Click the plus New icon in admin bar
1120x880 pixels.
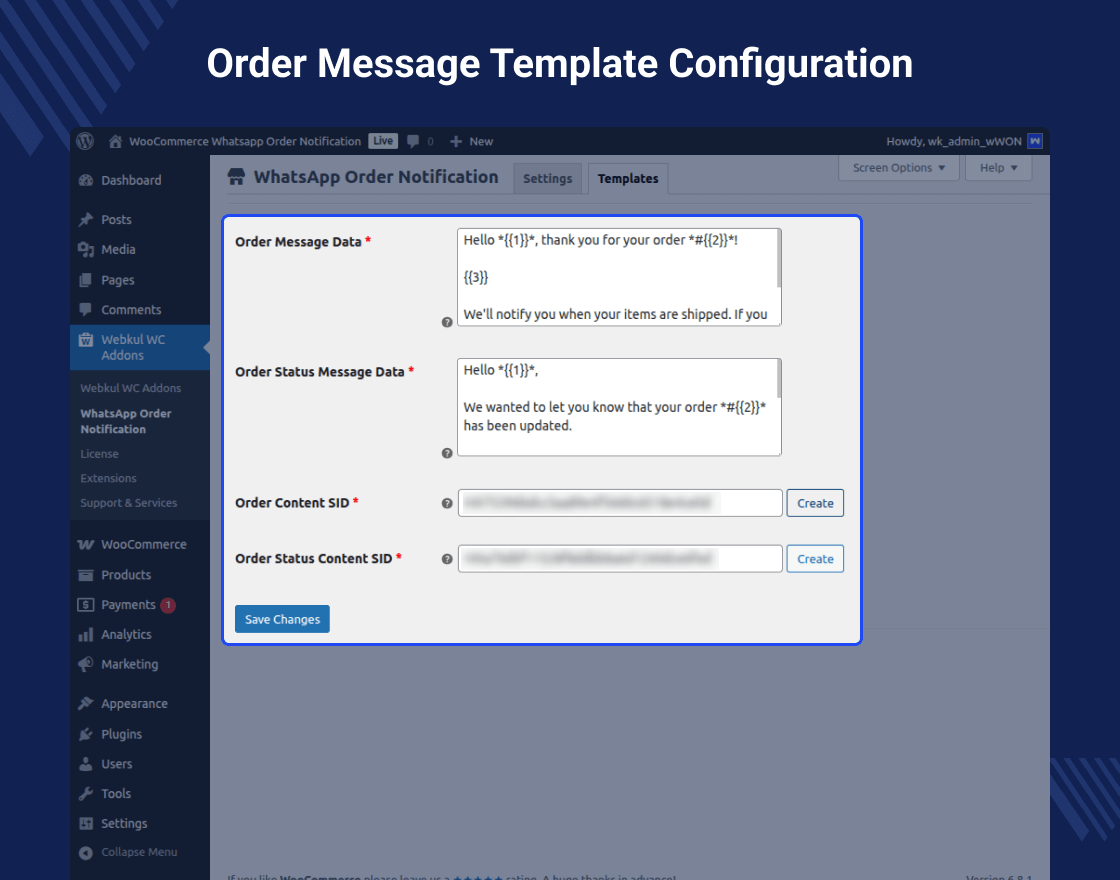click(x=456, y=141)
